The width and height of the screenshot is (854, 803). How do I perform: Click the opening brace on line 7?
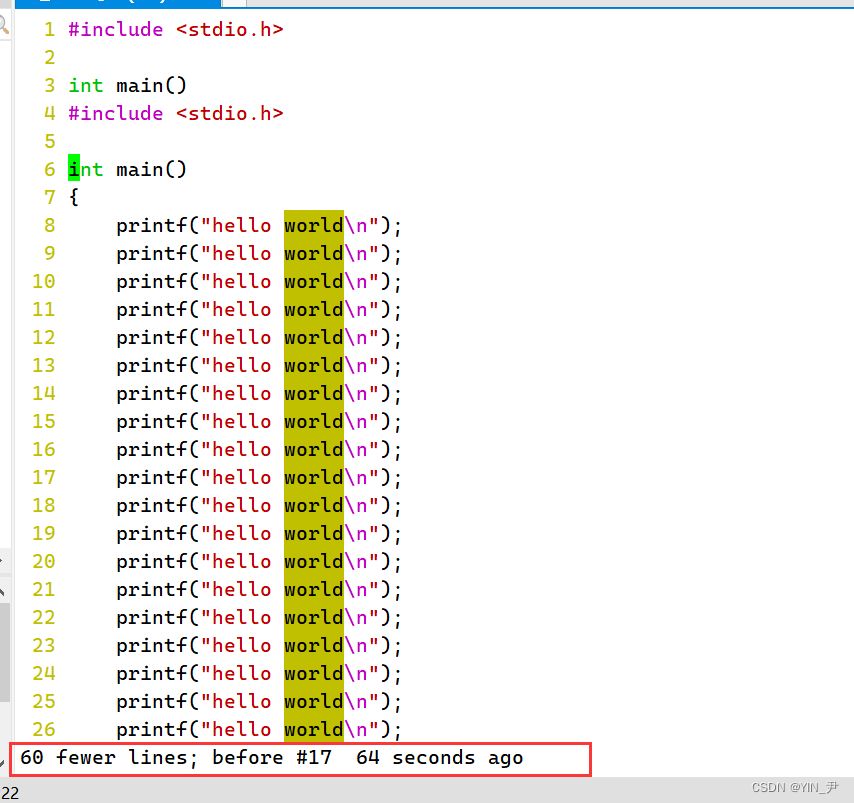pos(73,198)
